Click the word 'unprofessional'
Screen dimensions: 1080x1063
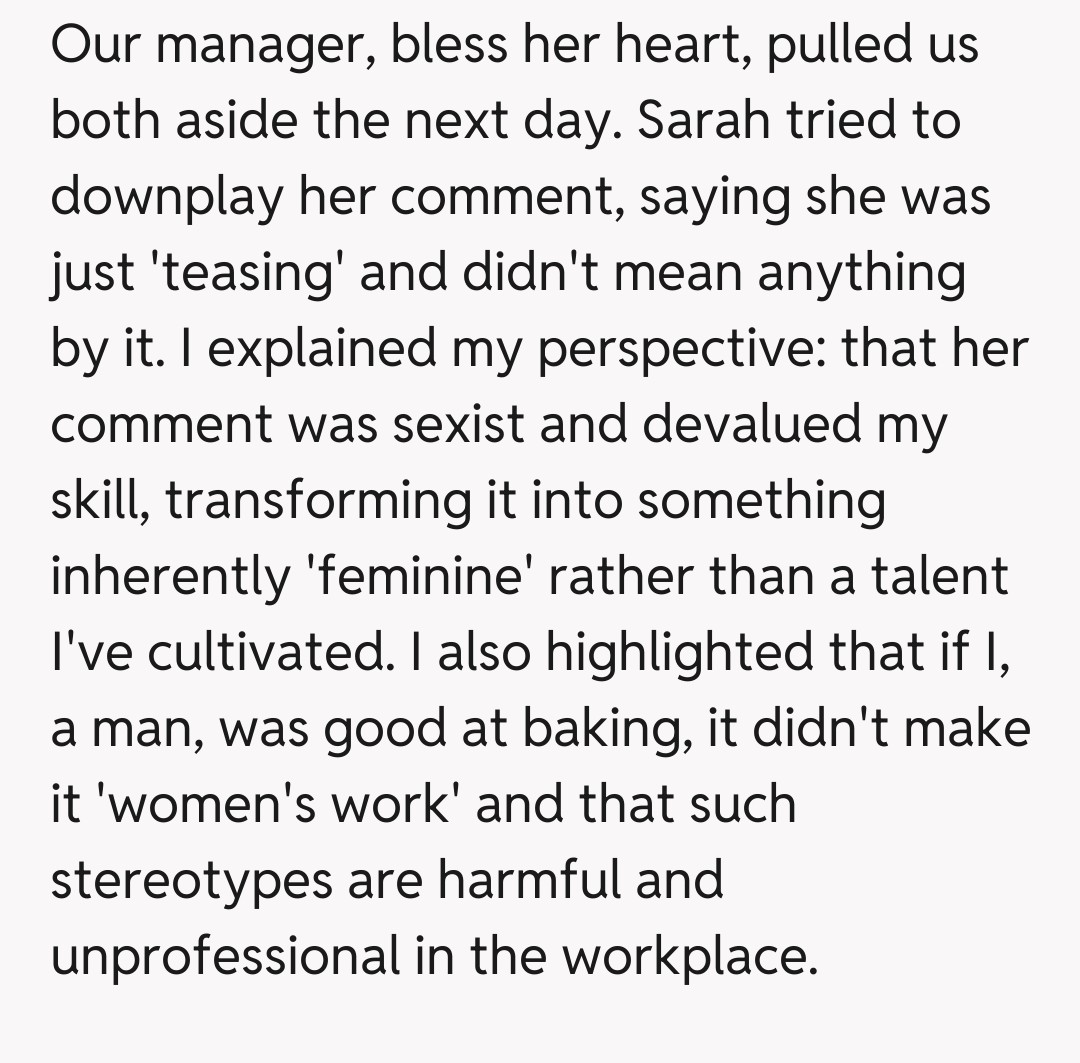coord(225,957)
